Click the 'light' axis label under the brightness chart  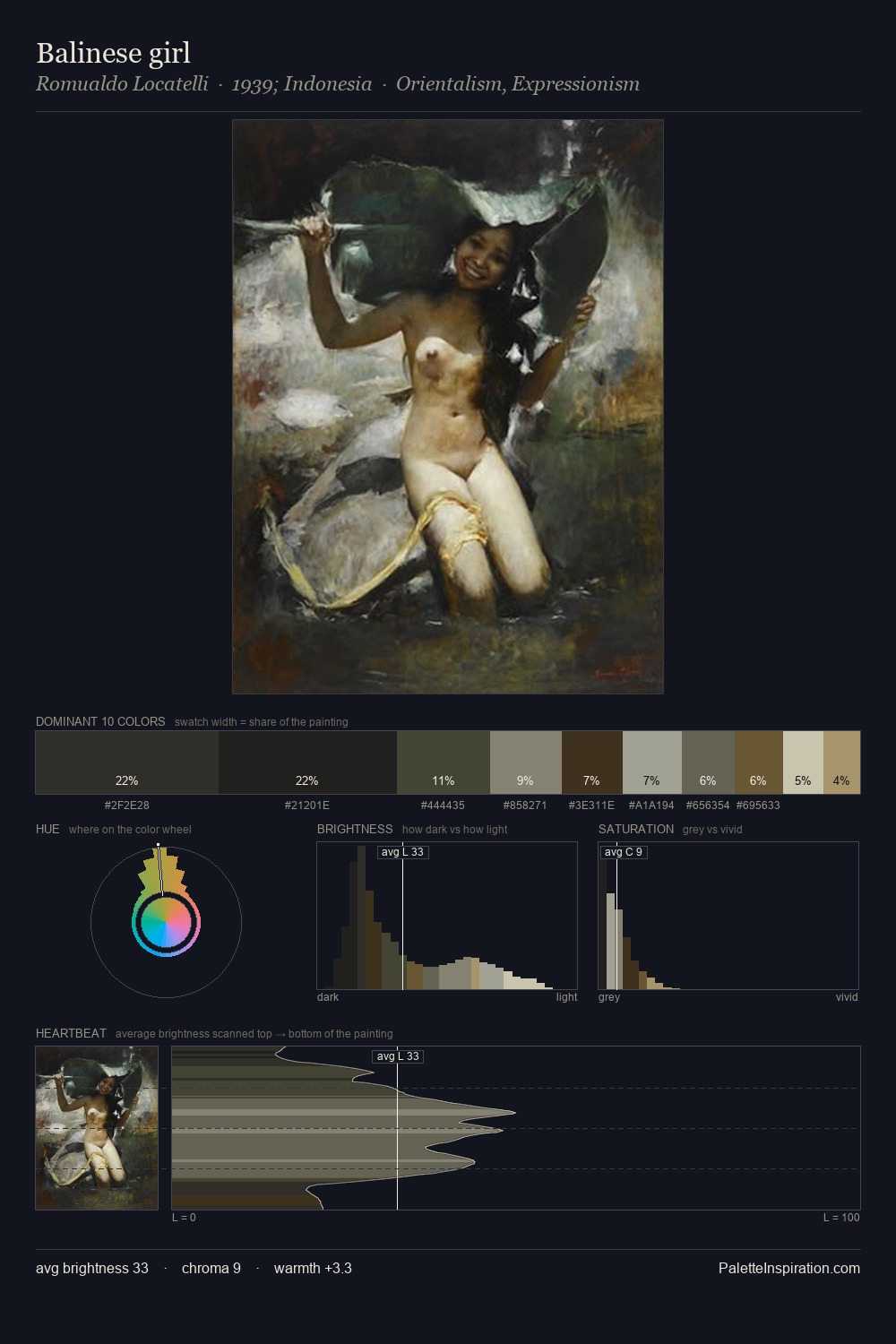566,997
